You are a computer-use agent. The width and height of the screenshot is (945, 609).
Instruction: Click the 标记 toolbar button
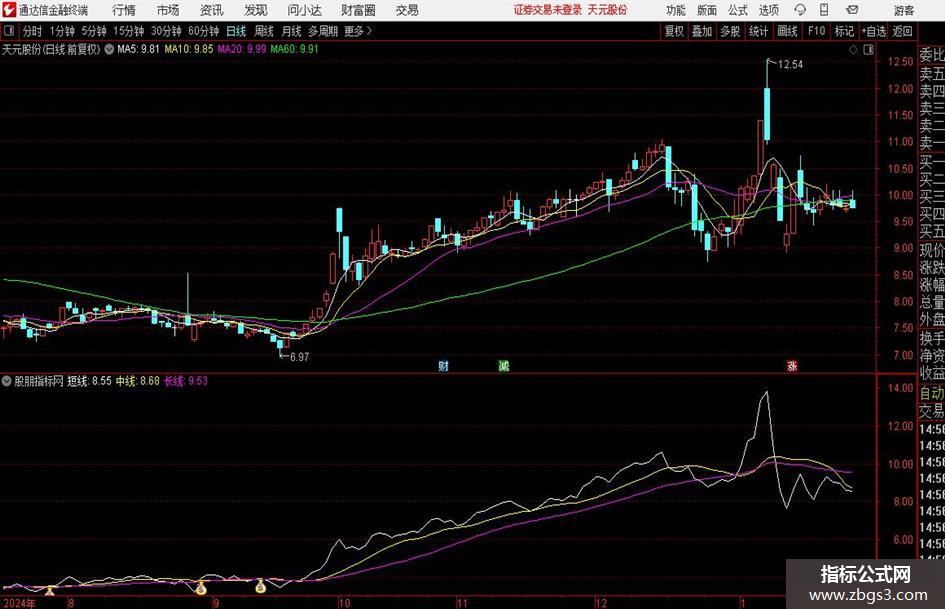click(844, 31)
